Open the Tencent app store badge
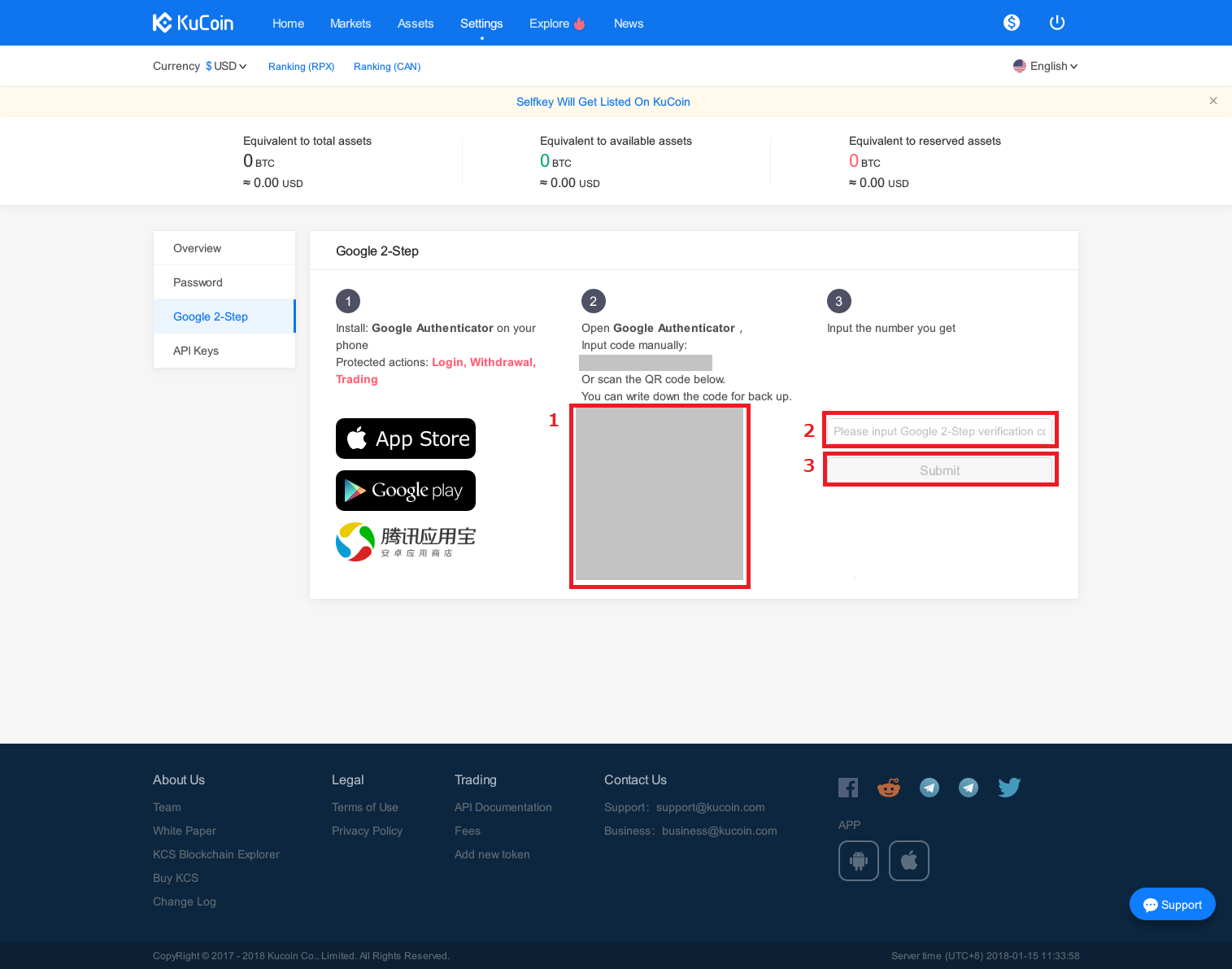1232x969 pixels. (x=406, y=542)
